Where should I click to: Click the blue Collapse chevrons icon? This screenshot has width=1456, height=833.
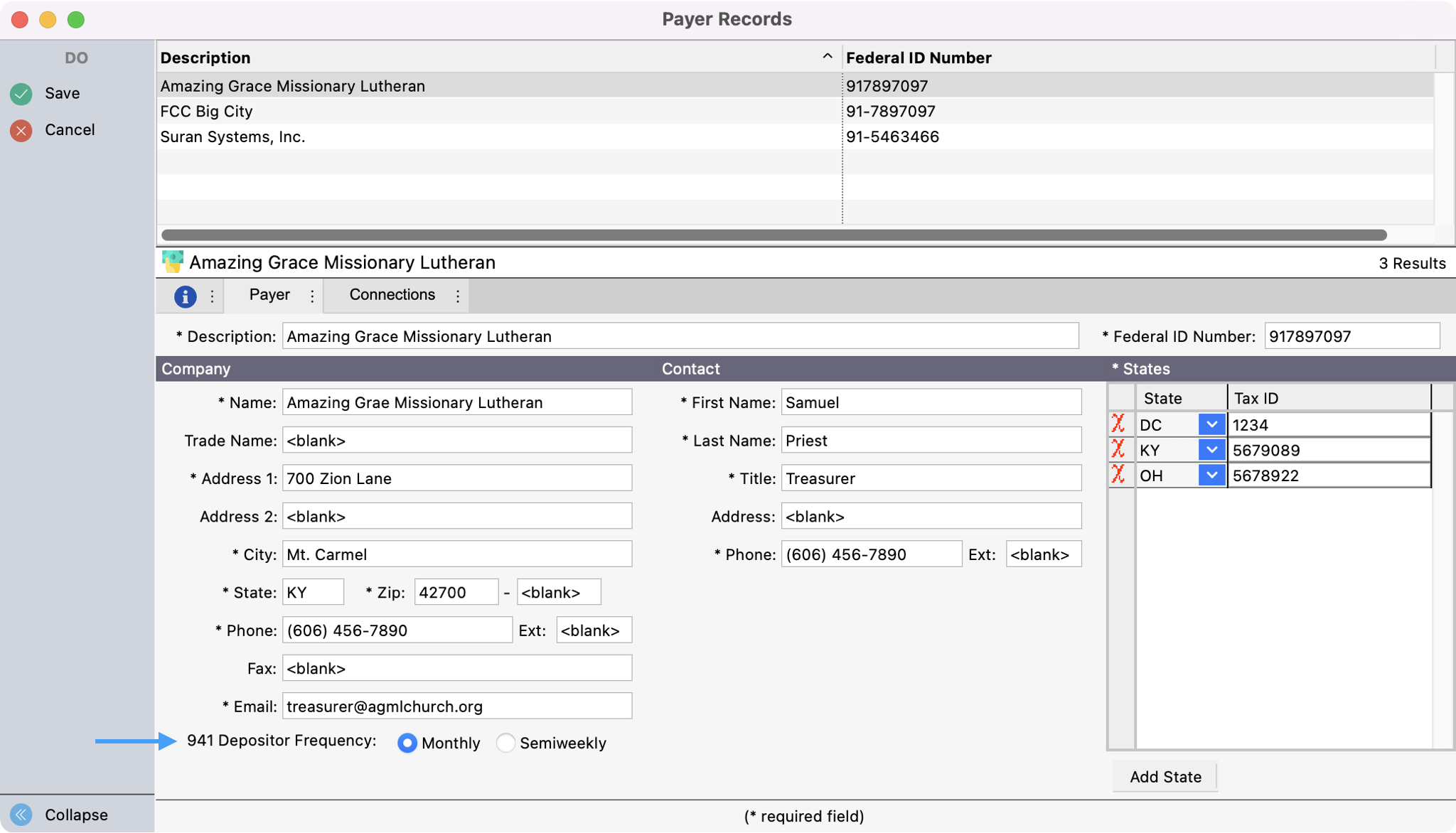point(21,815)
